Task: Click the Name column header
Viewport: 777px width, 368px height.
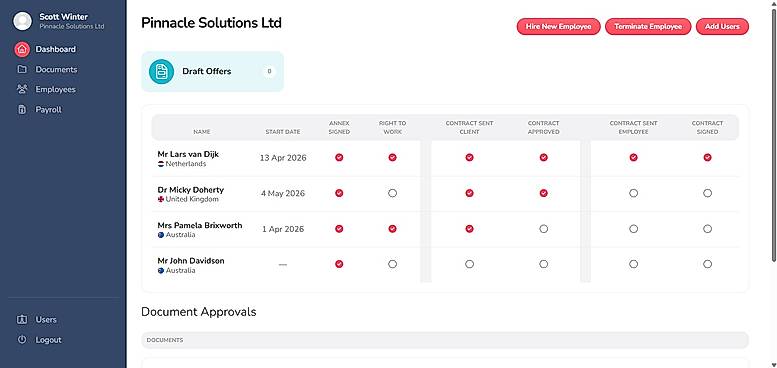Action: (202, 132)
